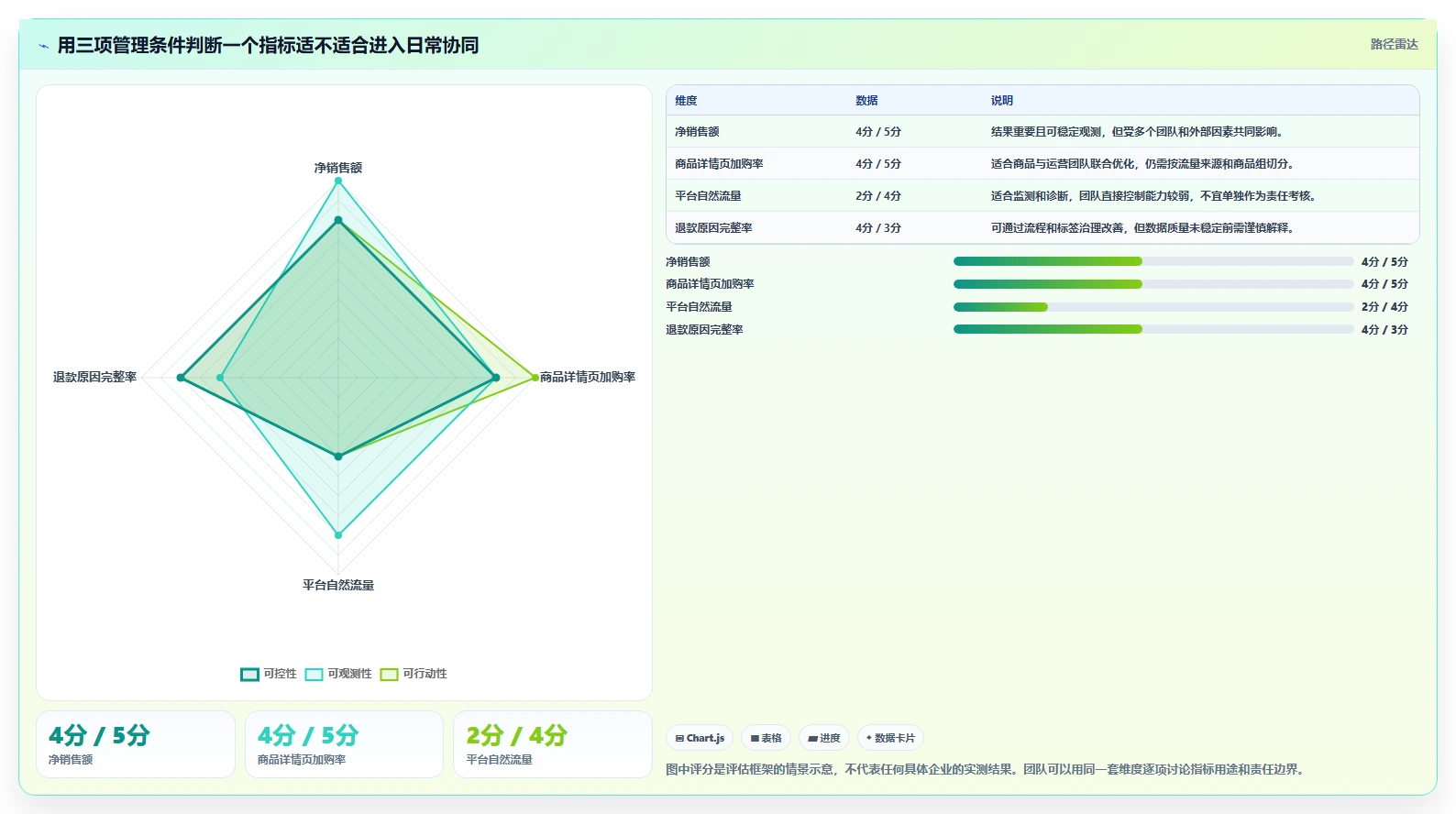Image resolution: width=1456 pixels, height=814 pixels.
Task: Click the 可控性 legend color box
Action: pyautogui.click(x=250, y=675)
